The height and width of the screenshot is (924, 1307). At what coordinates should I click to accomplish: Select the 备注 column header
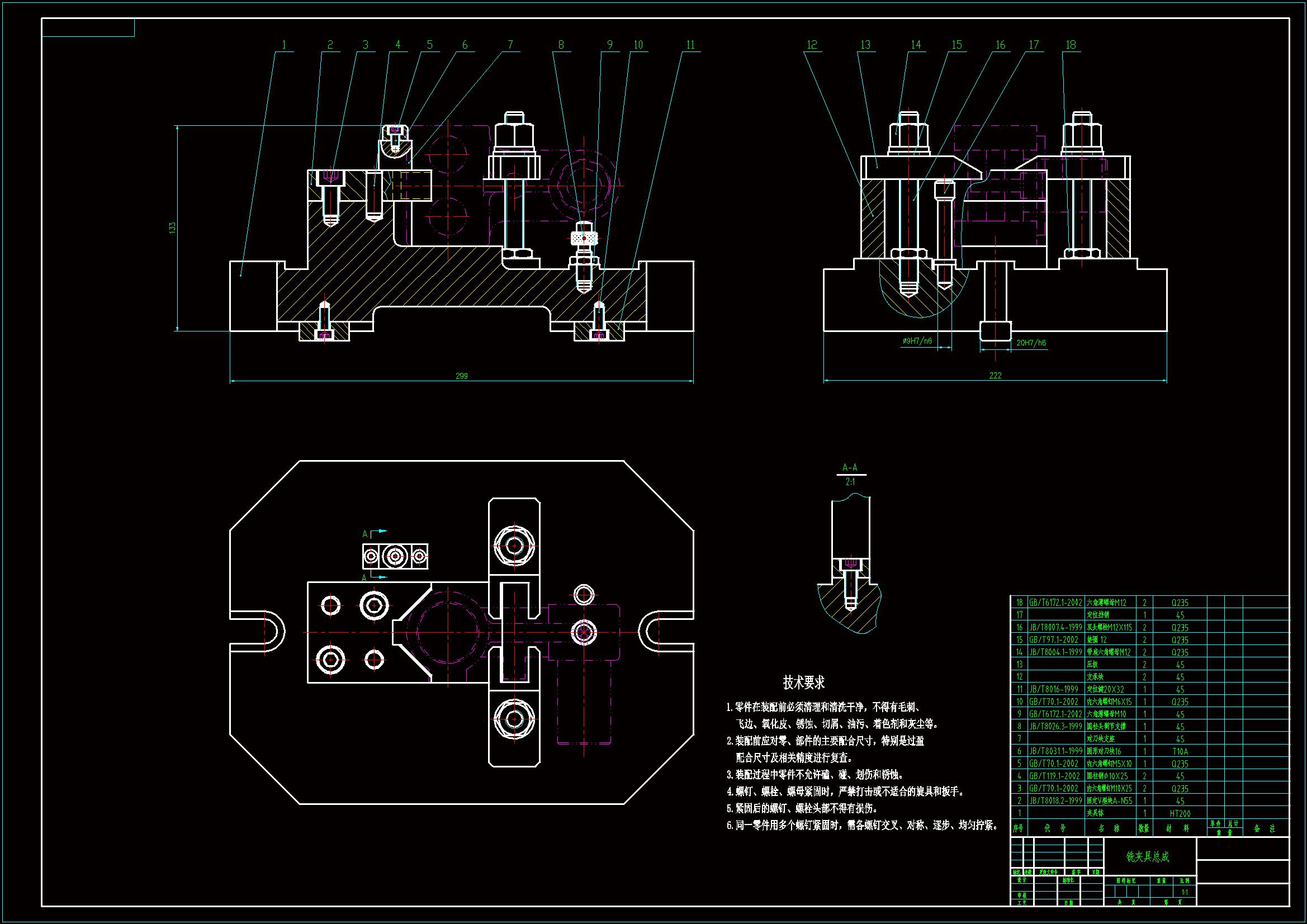click(1265, 828)
